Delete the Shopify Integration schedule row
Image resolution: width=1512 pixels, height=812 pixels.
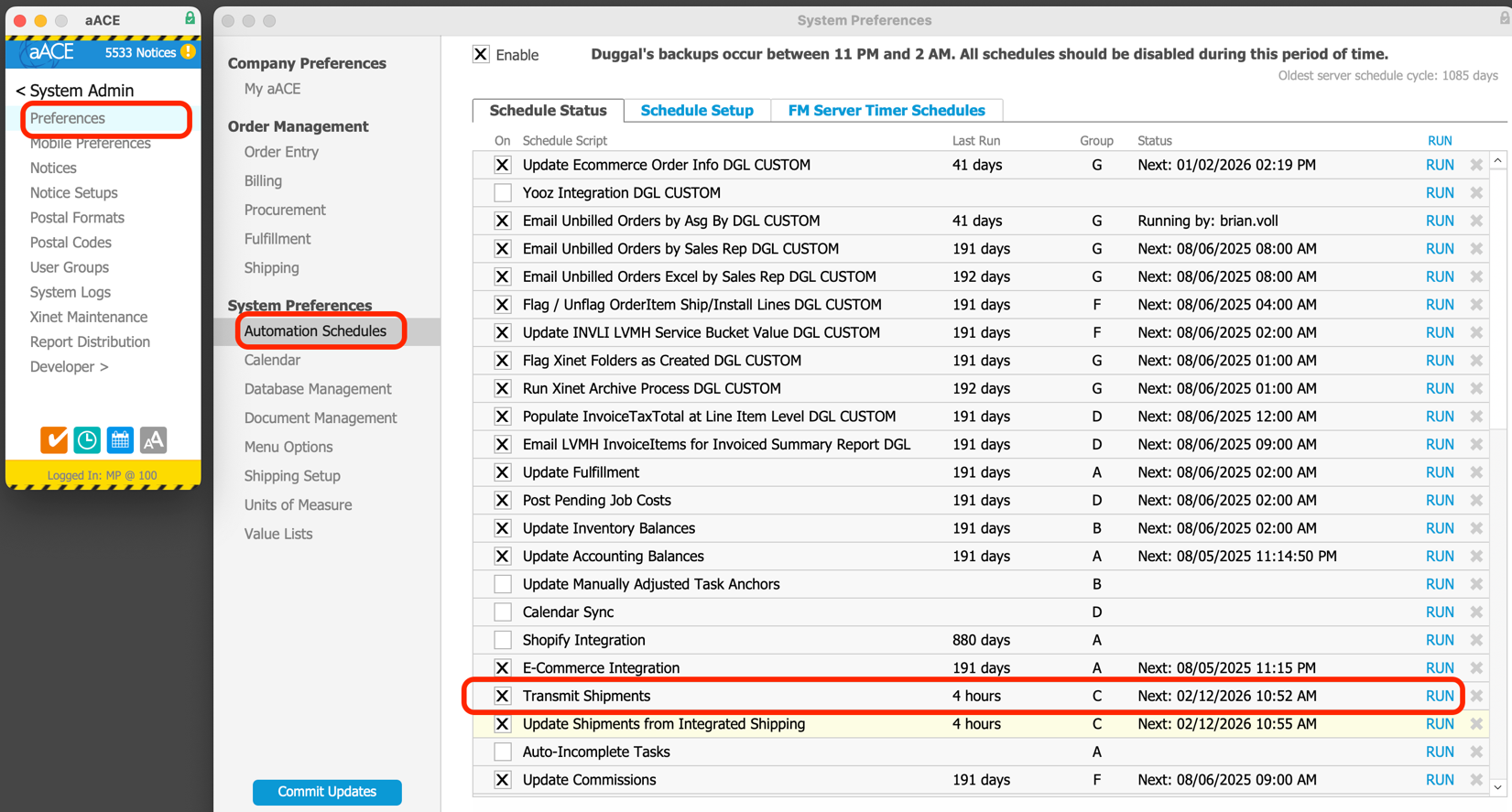coord(1476,640)
